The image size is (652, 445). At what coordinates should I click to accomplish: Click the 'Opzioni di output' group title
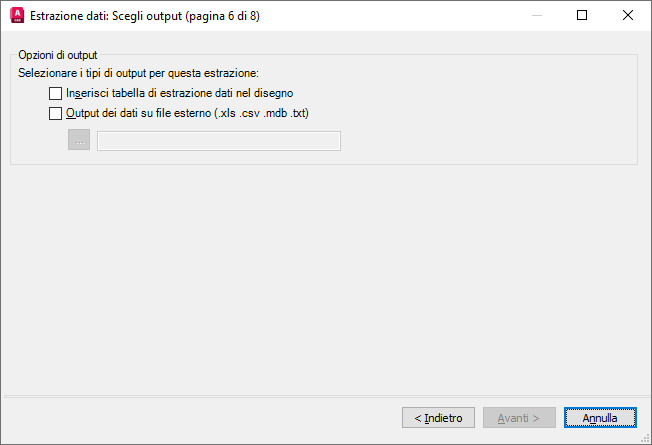pos(58,55)
